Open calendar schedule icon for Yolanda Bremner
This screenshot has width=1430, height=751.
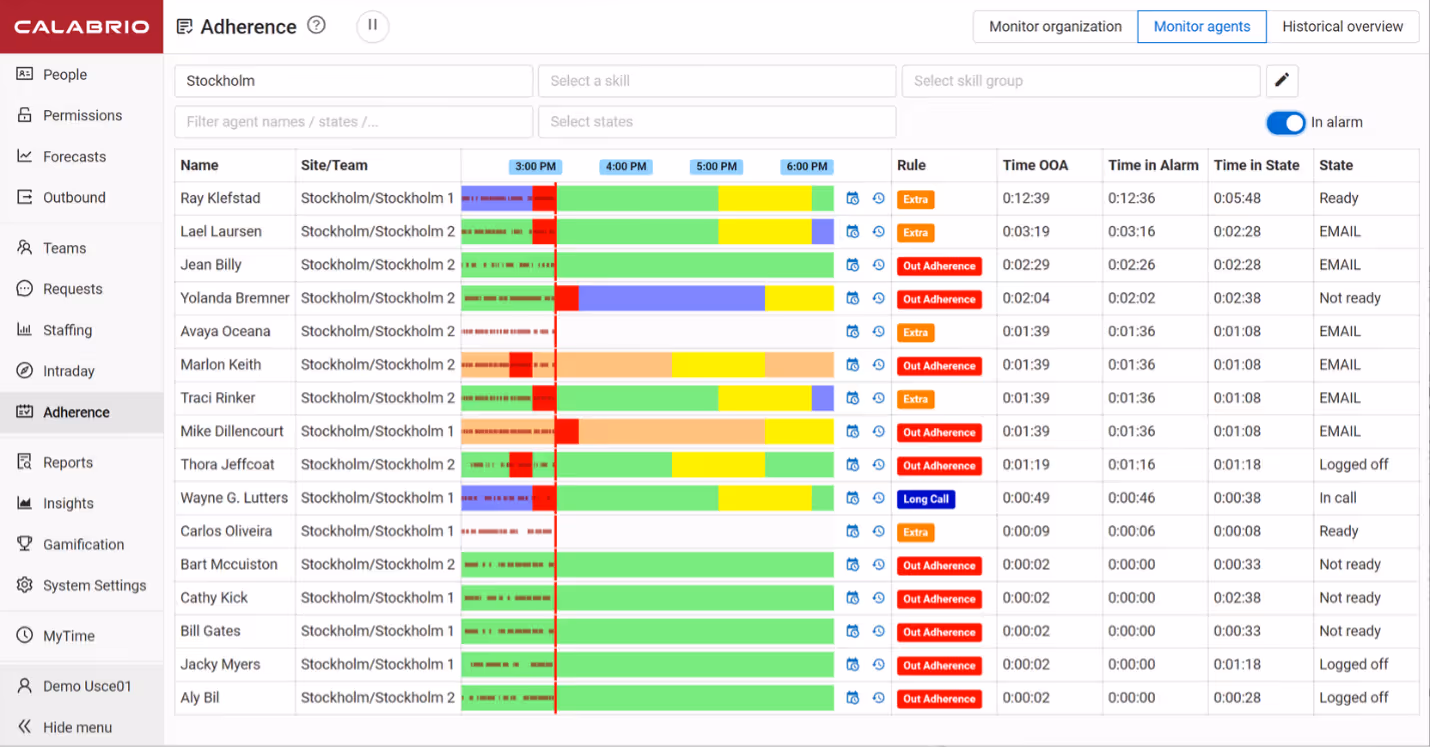(853, 298)
